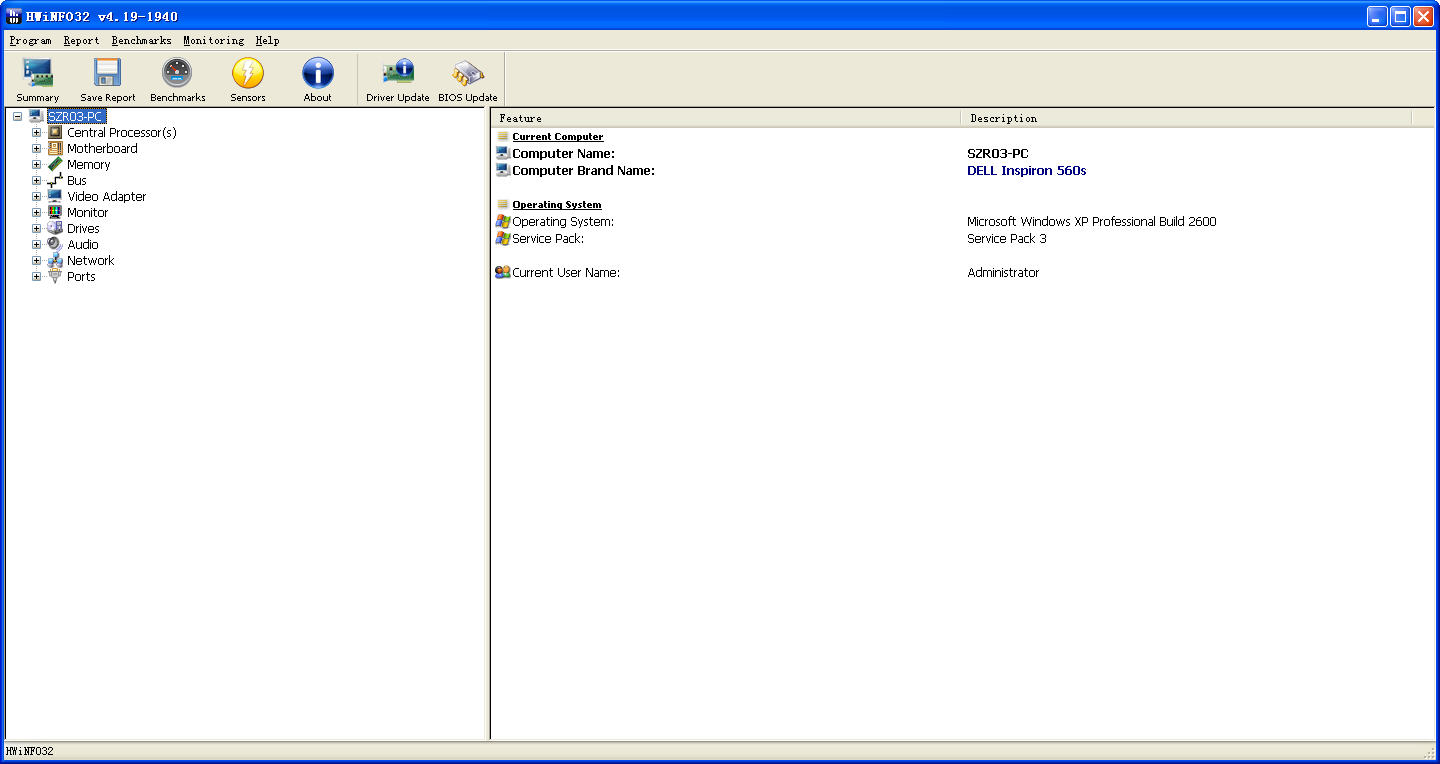Click the Feature column header

[725, 118]
